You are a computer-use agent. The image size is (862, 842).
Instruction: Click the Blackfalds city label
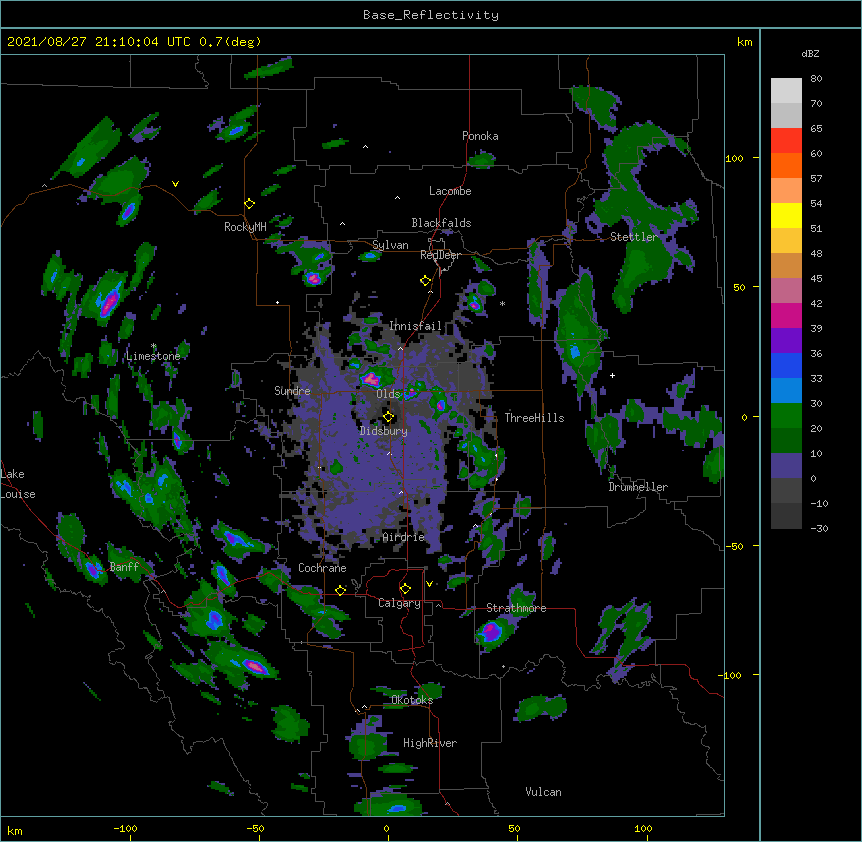pos(441,223)
